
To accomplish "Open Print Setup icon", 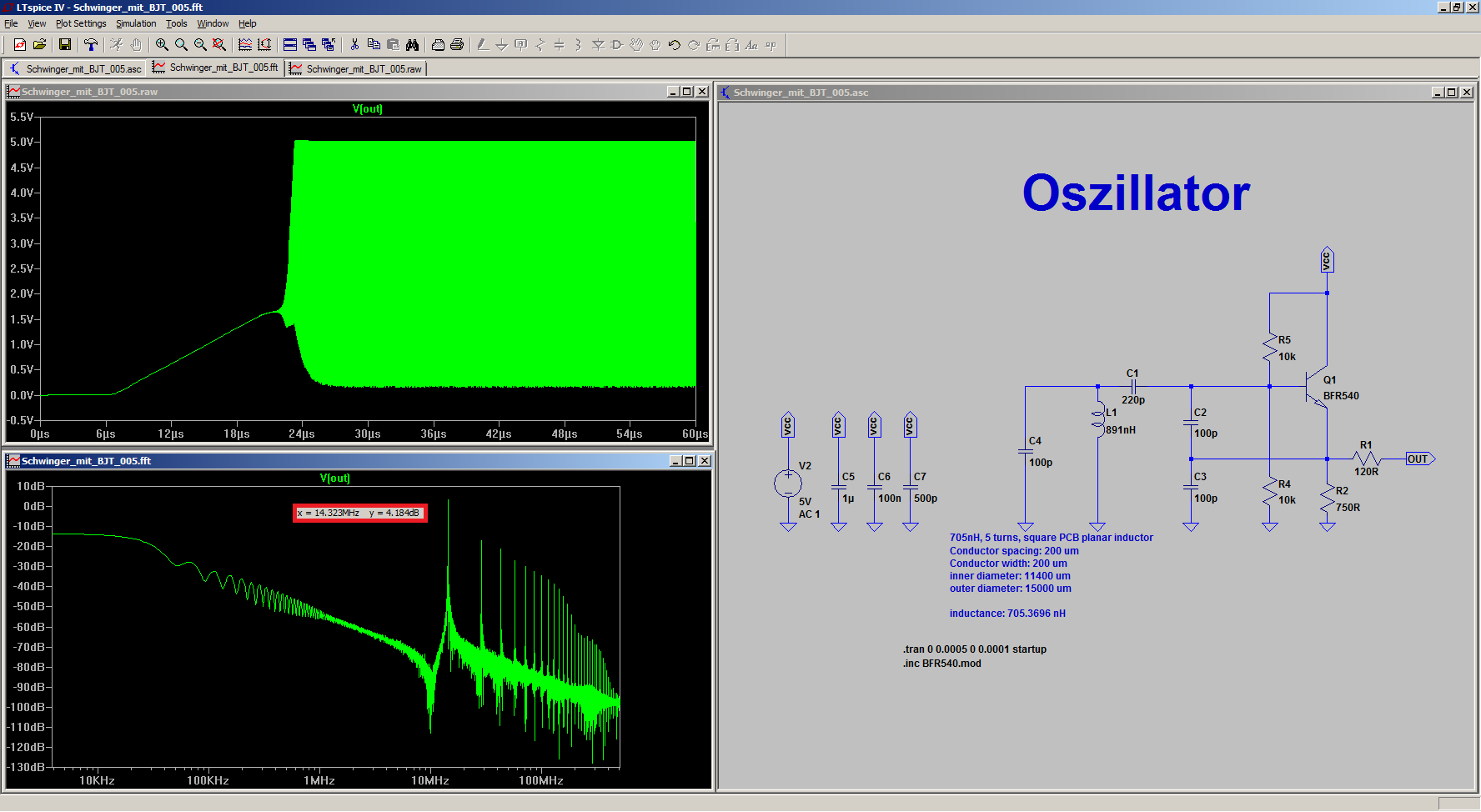I will click(438, 45).
